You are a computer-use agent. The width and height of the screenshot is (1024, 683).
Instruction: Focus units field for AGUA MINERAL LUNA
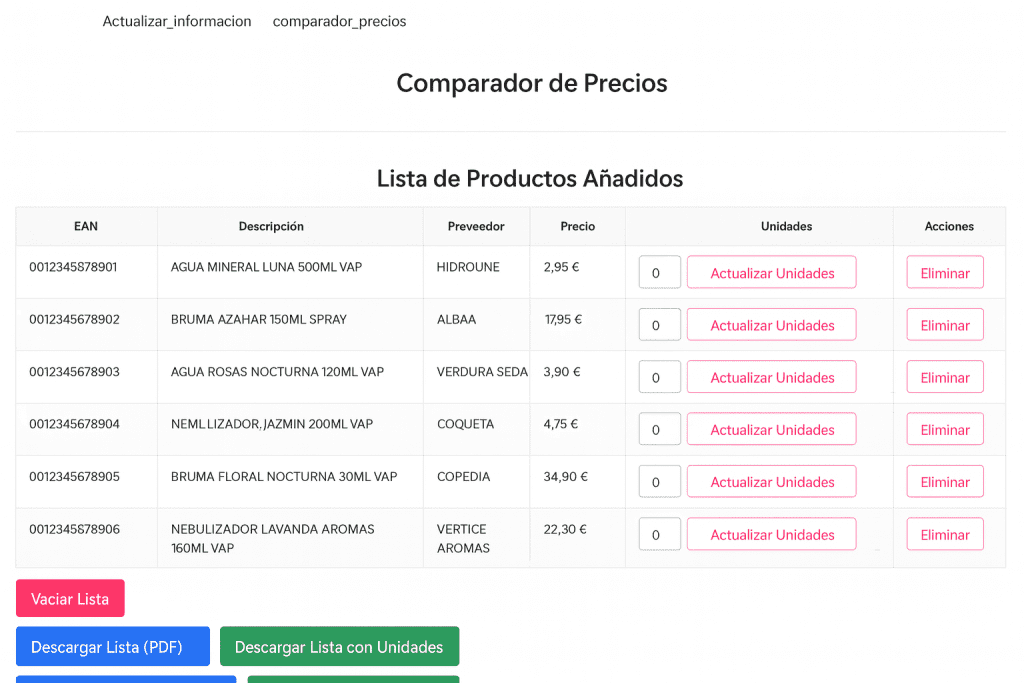tap(659, 273)
